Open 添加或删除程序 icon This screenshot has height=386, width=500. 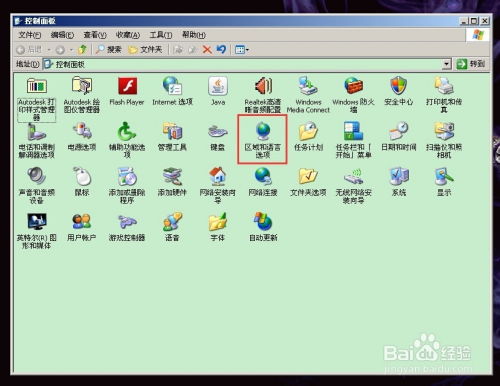127,176
